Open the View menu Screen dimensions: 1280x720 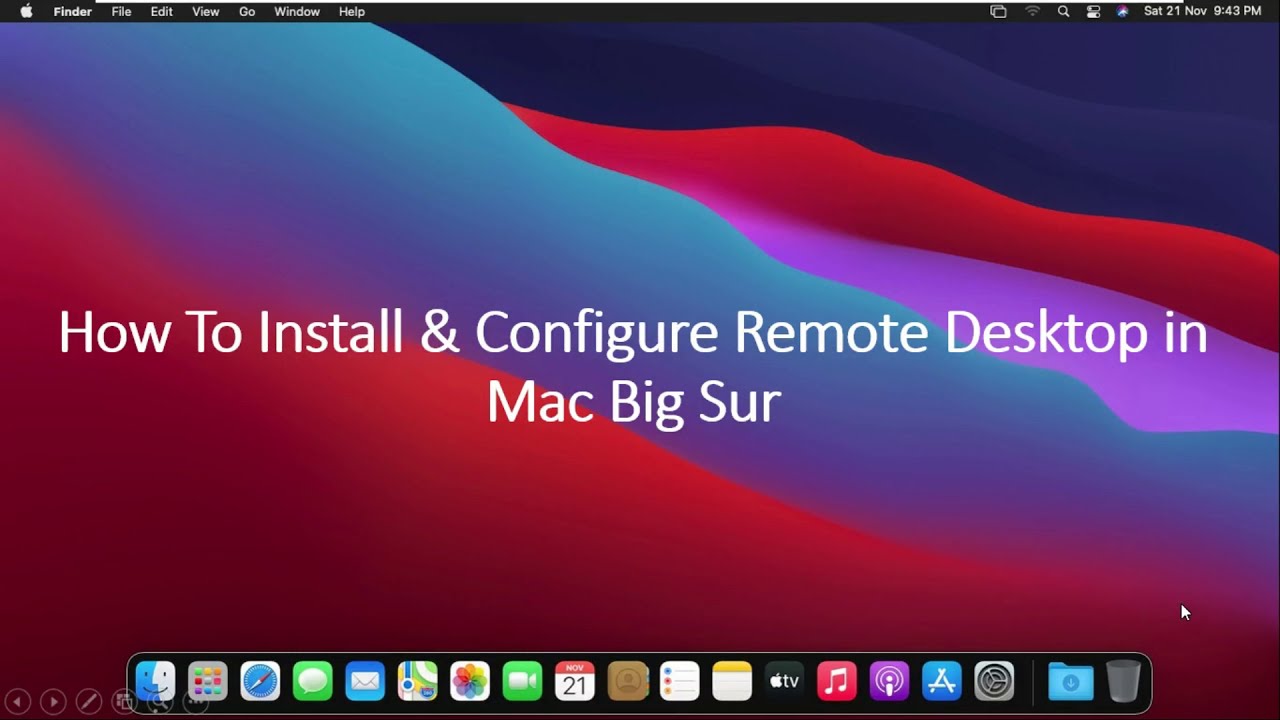click(206, 11)
